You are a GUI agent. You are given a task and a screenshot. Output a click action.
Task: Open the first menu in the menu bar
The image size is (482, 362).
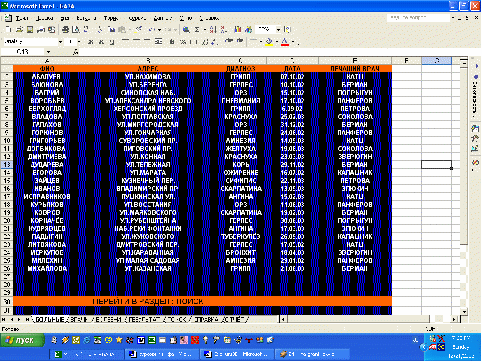click(21, 18)
